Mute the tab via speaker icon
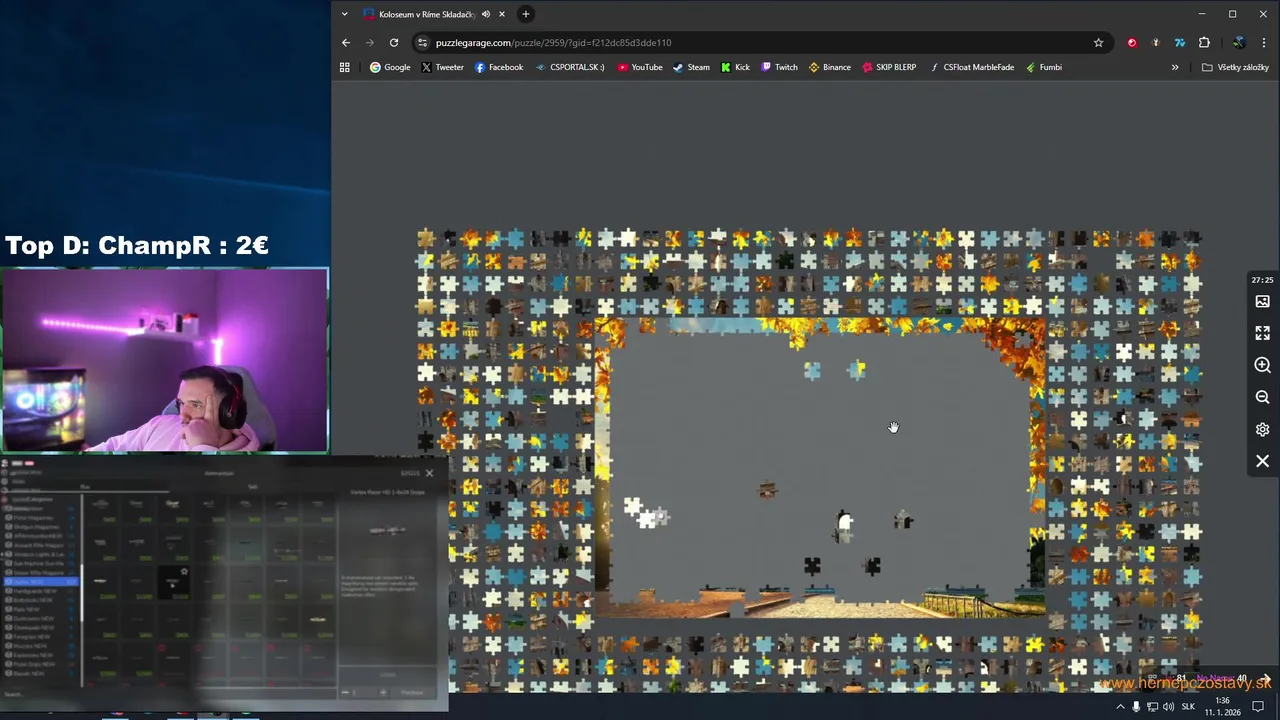This screenshot has width=1280, height=720. [x=486, y=14]
